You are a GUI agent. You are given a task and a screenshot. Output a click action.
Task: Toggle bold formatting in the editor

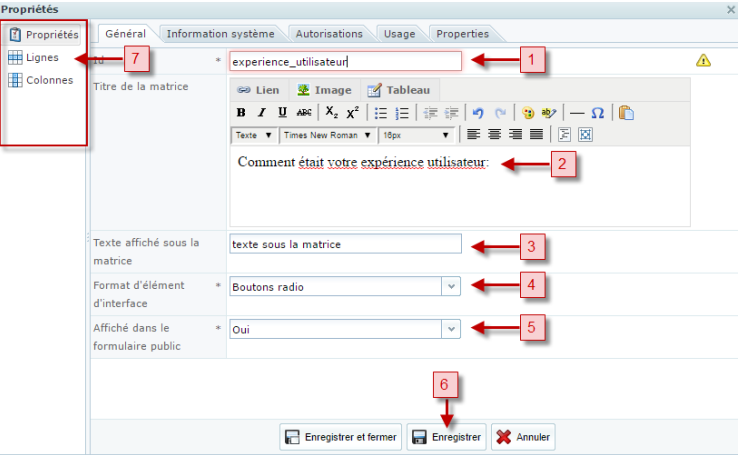(241, 112)
